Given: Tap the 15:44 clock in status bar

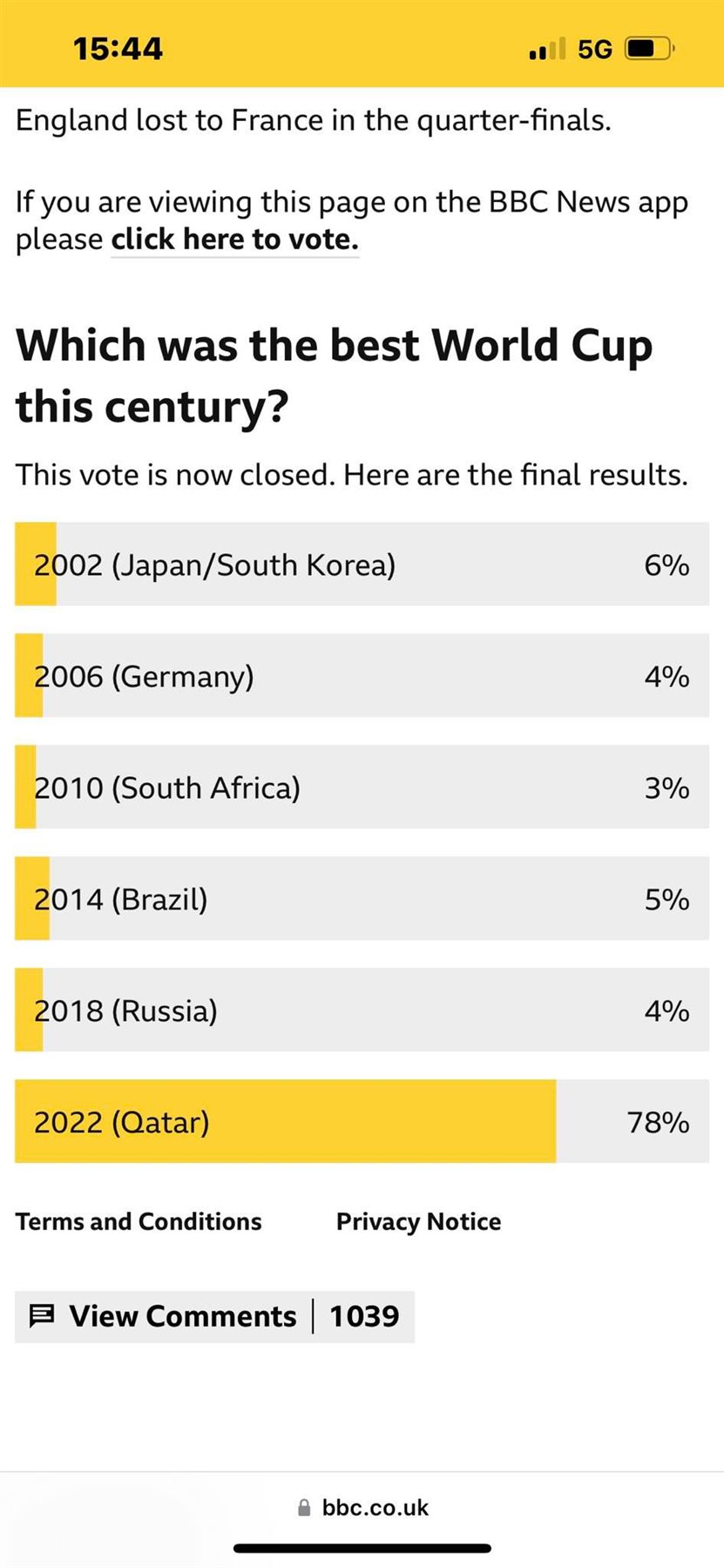Looking at the screenshot, I should [x=118, y=49].
